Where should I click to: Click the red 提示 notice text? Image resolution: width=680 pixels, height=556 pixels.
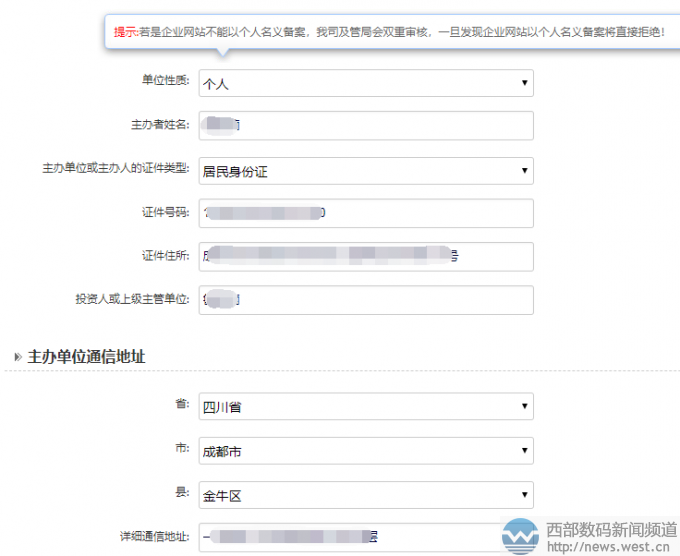click(125, 32)
